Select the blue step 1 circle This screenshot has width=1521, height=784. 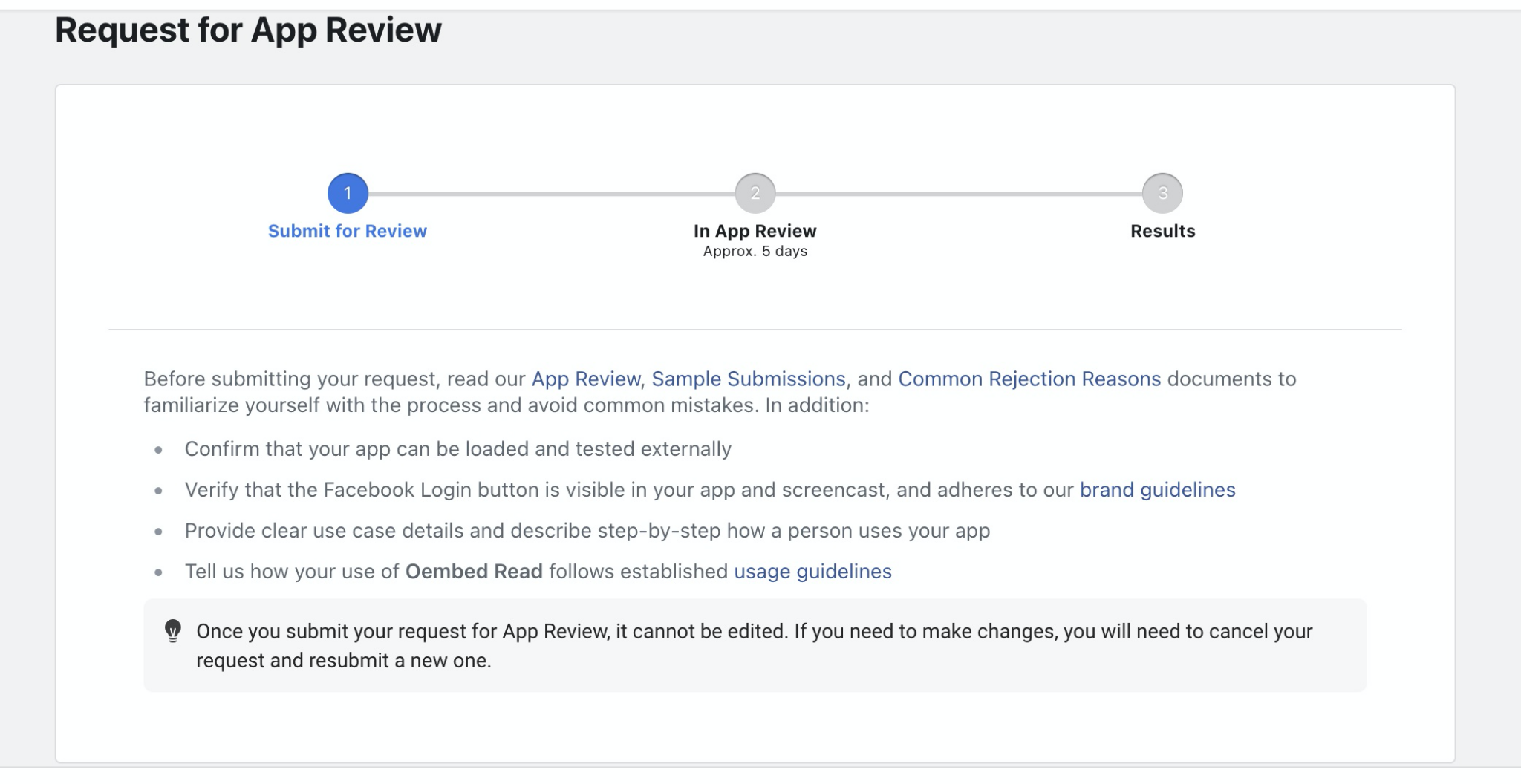point(347,192)
